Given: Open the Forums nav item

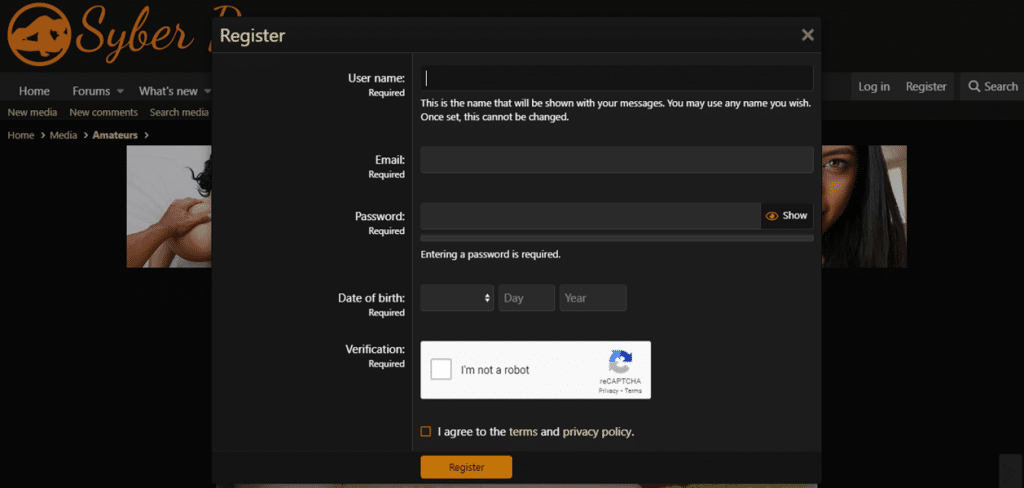Looking at the screenshot, I should coord(91,91).
